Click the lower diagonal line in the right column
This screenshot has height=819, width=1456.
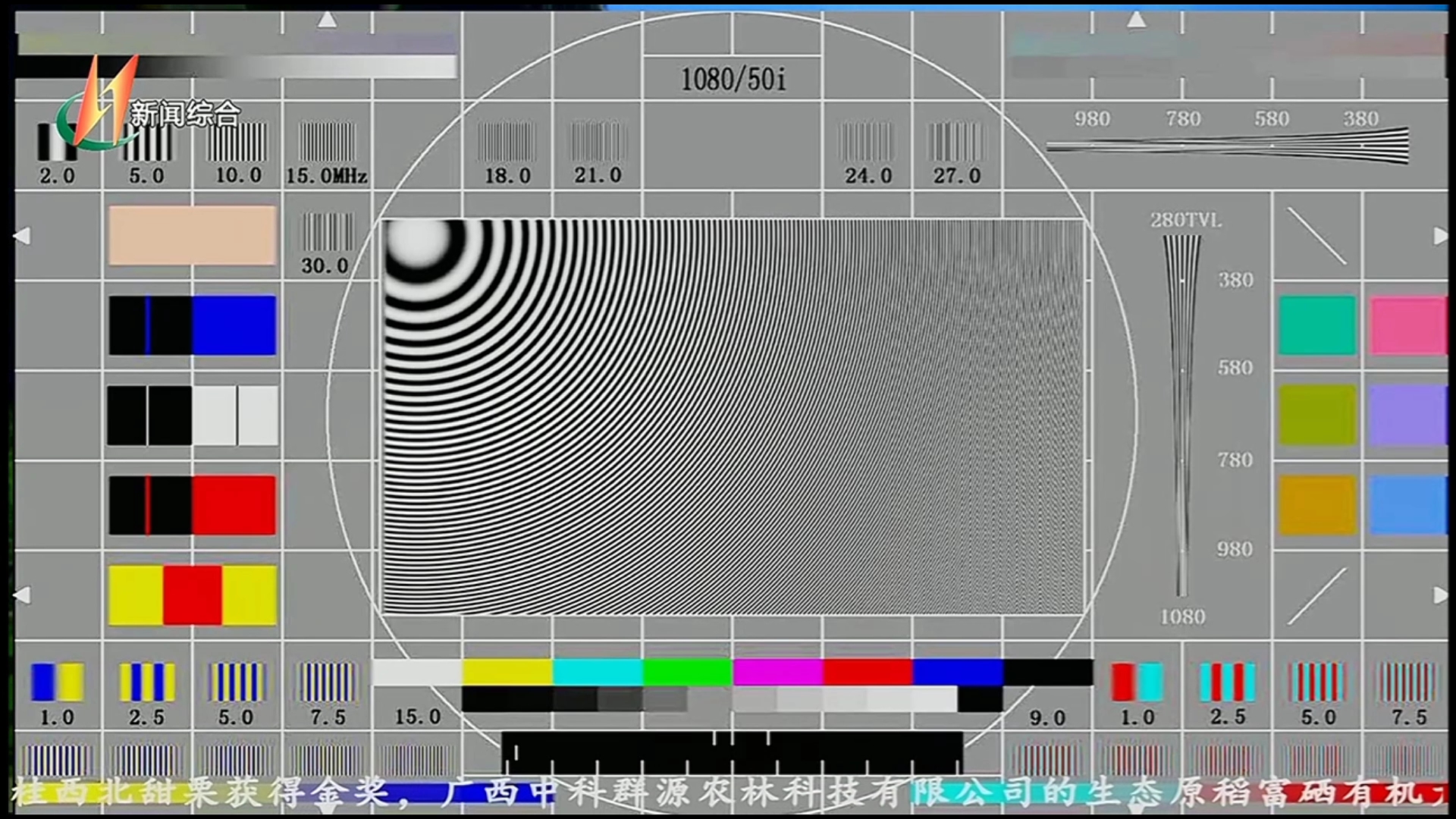[x=1317, y=596]
